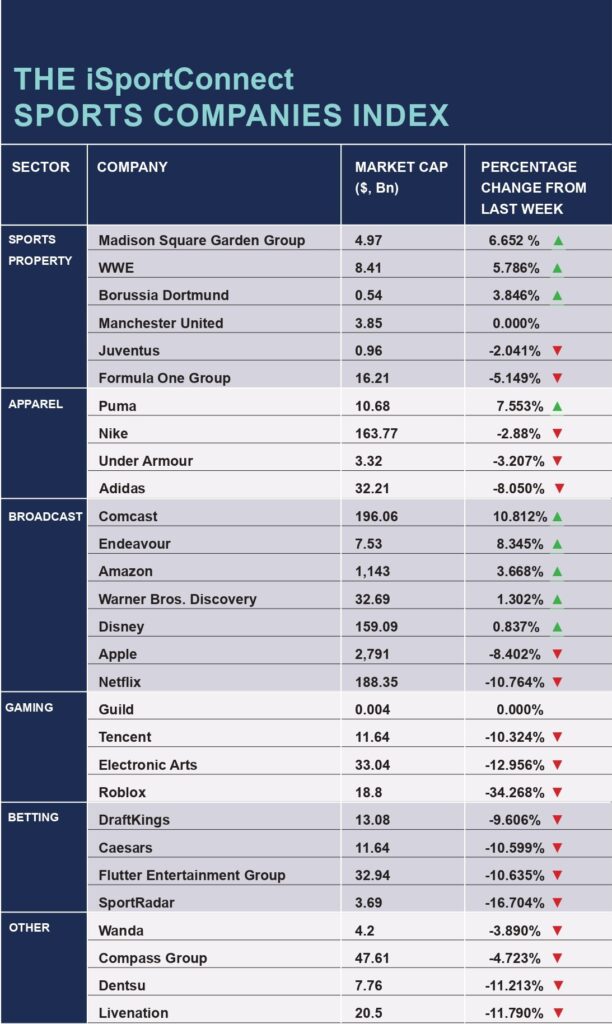Click the green up arrow beside WWE
This screenshot has height=1024, width=612.
click(x=558, y=268)
